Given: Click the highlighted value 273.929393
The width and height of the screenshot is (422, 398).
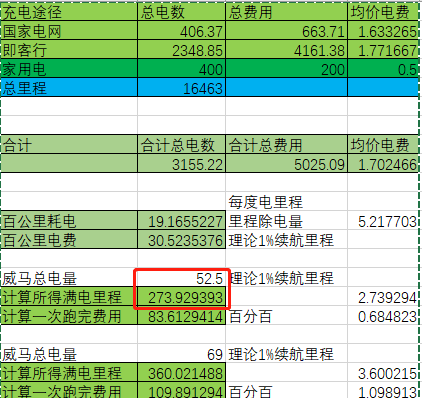Looking at the screenshot, I should (181, 297).
